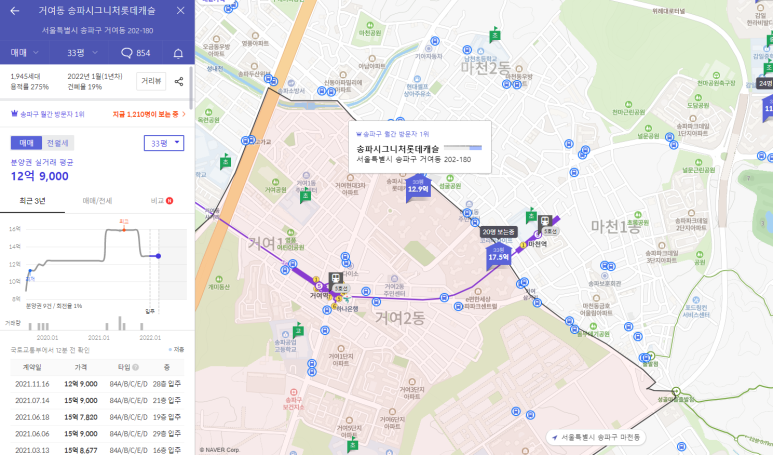Click the 입주 marker on chart
Image resolution: width=773 pixels, height=455 pixels.
[150, 311]
